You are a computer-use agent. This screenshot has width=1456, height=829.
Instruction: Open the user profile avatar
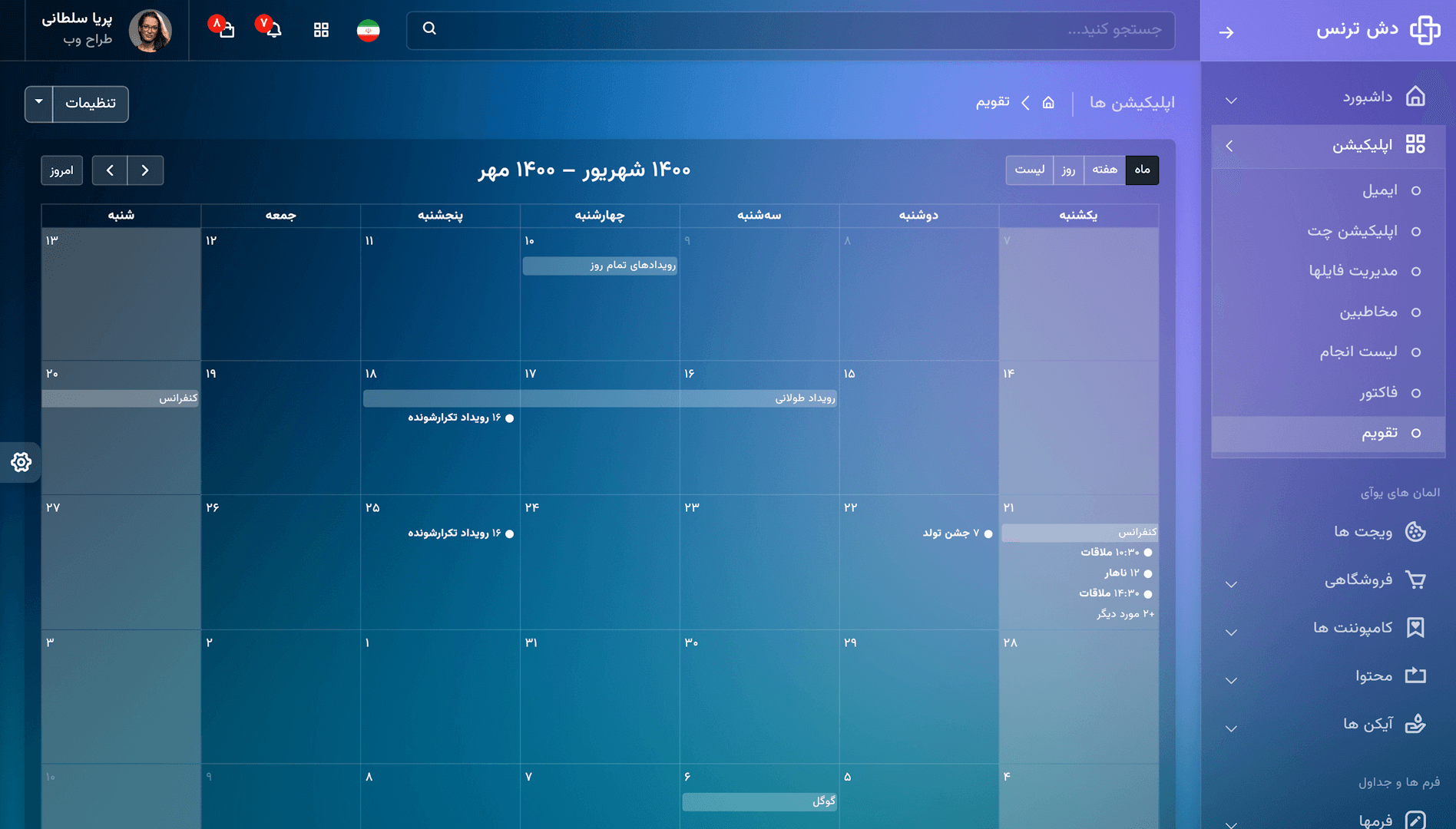150,31
